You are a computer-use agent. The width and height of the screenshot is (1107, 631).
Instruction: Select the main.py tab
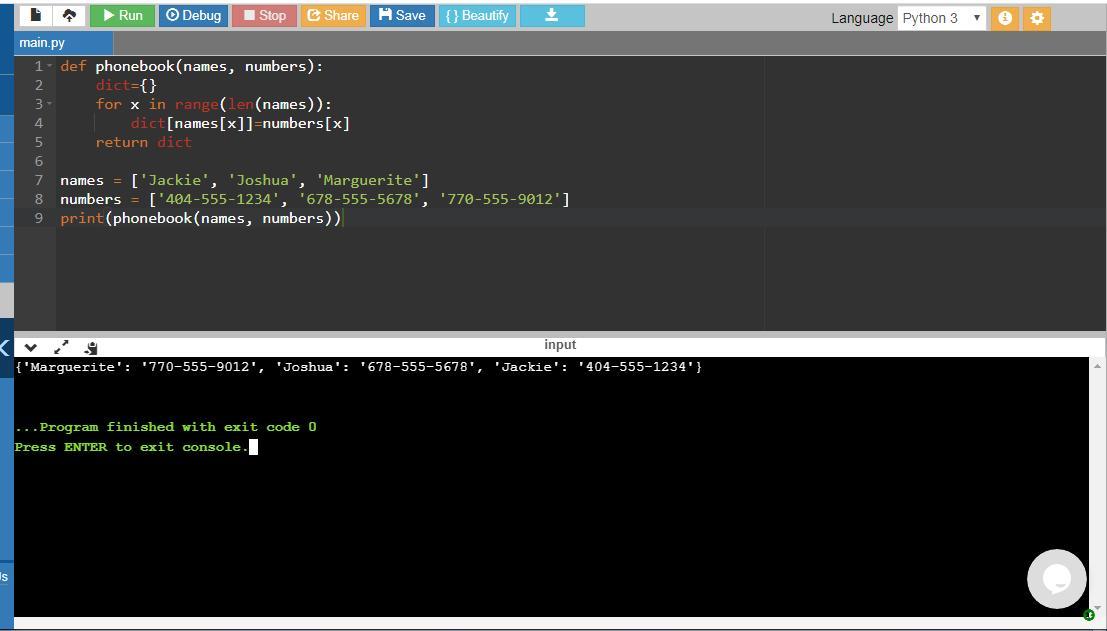coord(42,43)
